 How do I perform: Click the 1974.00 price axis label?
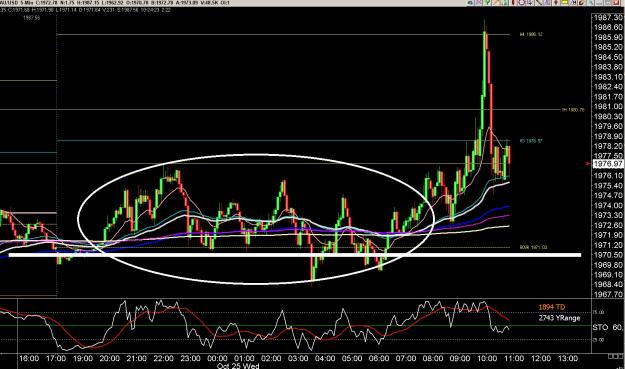click(x=608, y=206)
